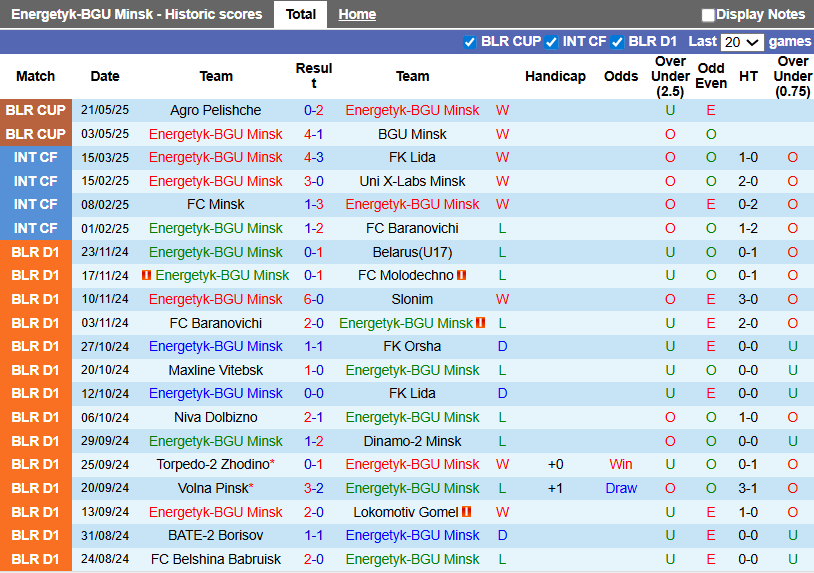
Task: Click the Draw odds in Volna Pinsk row
Action: click(621, 488)
